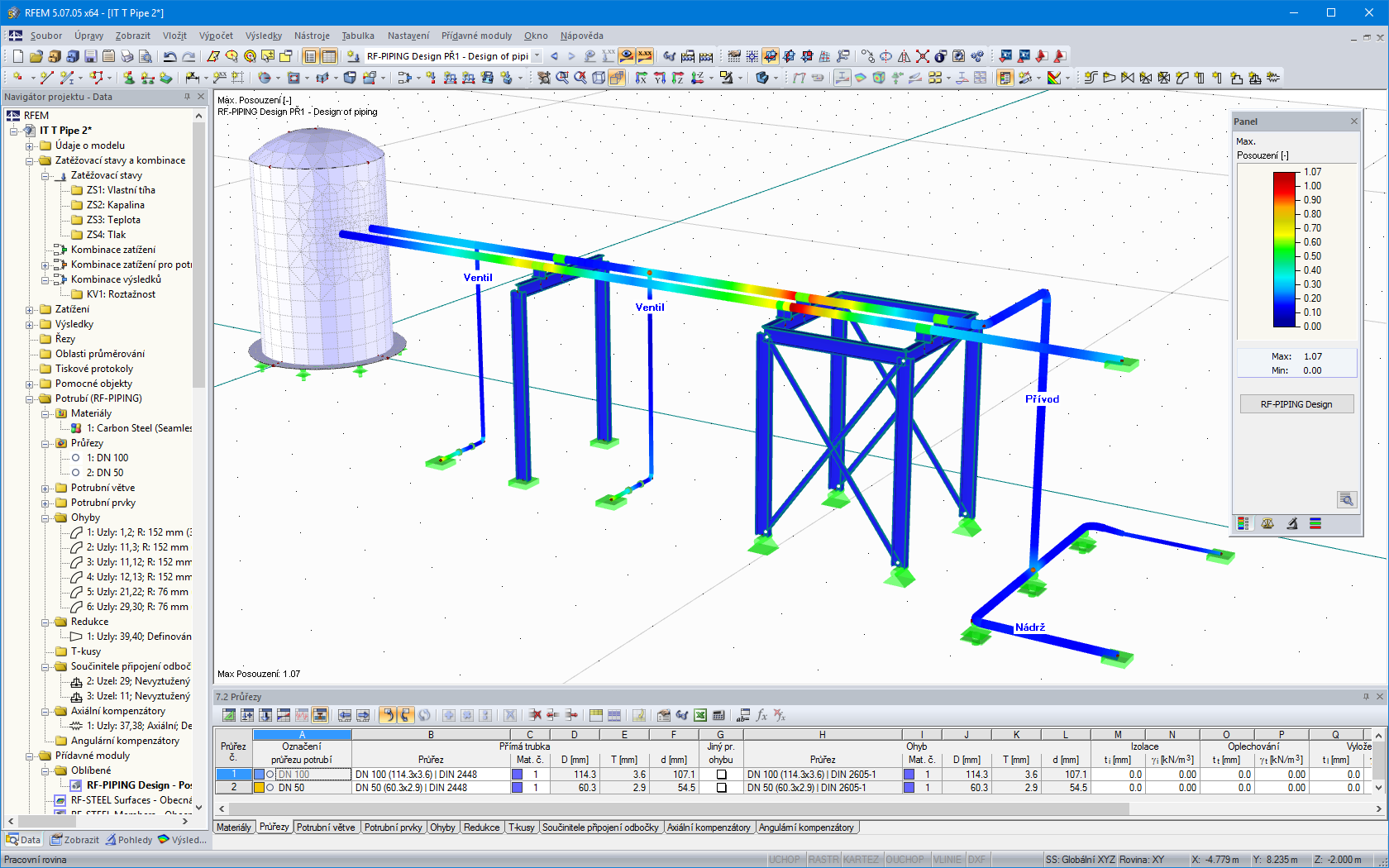Collapse the 'Ohyby' tree node
The image size is (1389, 868).
(x=45, y=517)
